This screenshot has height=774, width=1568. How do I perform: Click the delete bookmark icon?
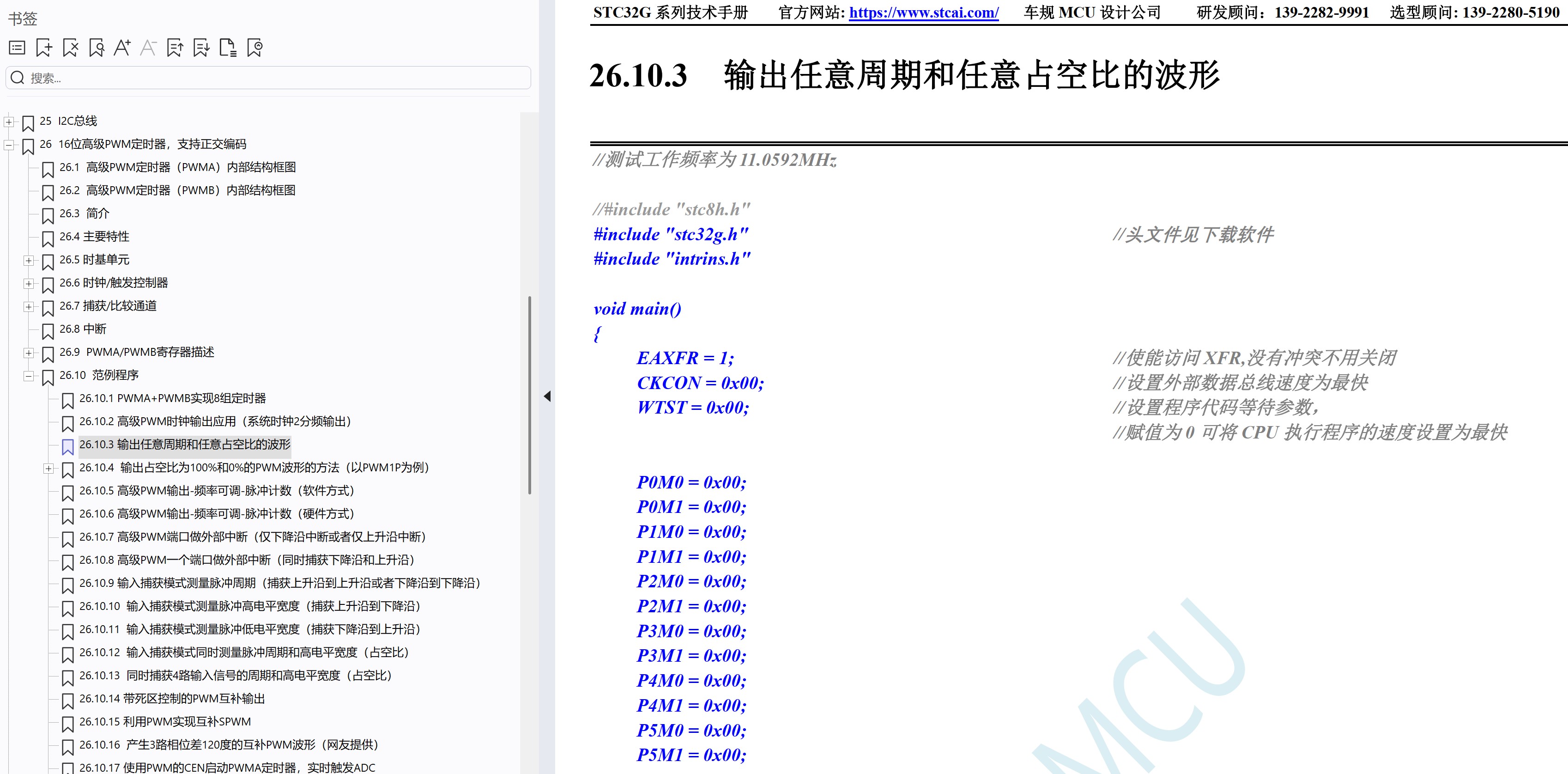point(70,48)
